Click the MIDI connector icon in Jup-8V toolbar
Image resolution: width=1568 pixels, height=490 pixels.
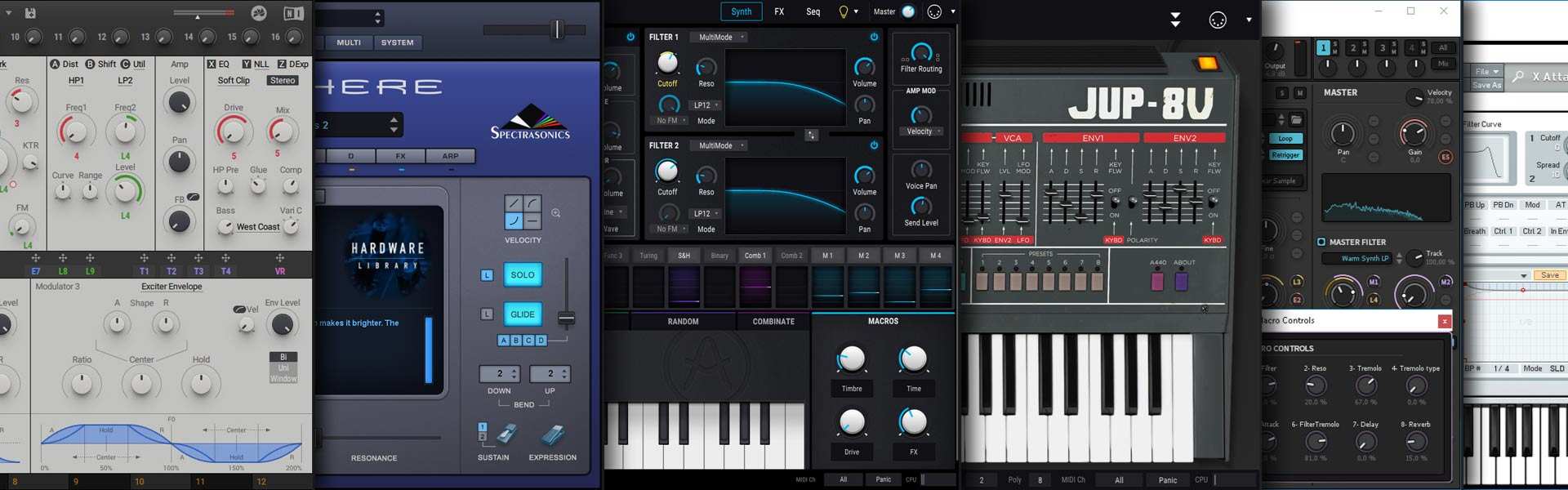[x=1217, y=20]
